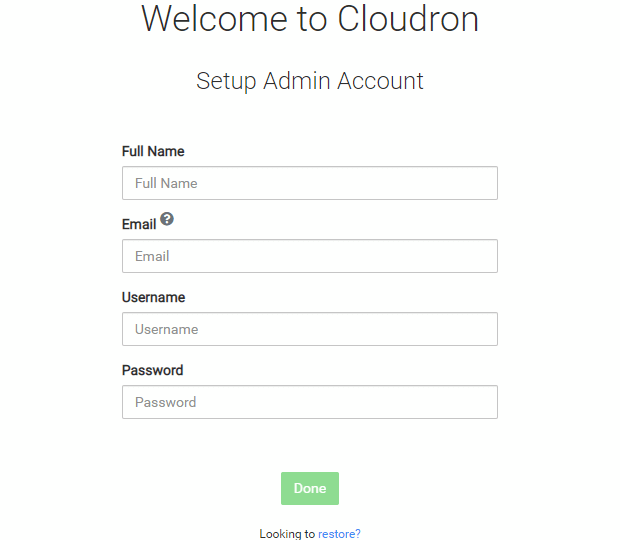Screen dimensions: 620x540
Task: Click the 'Email' placeholder inside the box
Action: click(152, 256)
